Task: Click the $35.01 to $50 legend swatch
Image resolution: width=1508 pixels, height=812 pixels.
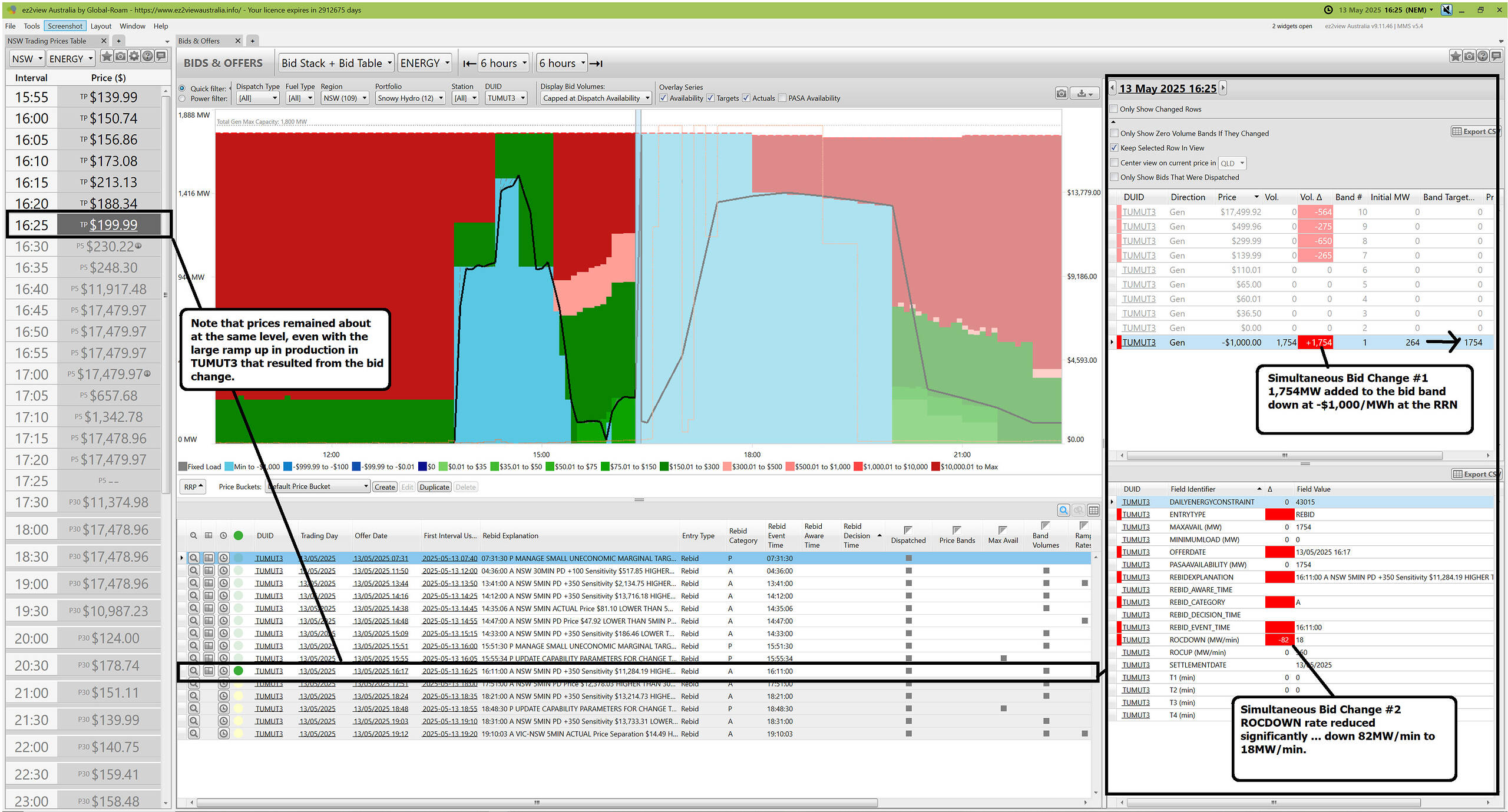Action: pos(494,467)
